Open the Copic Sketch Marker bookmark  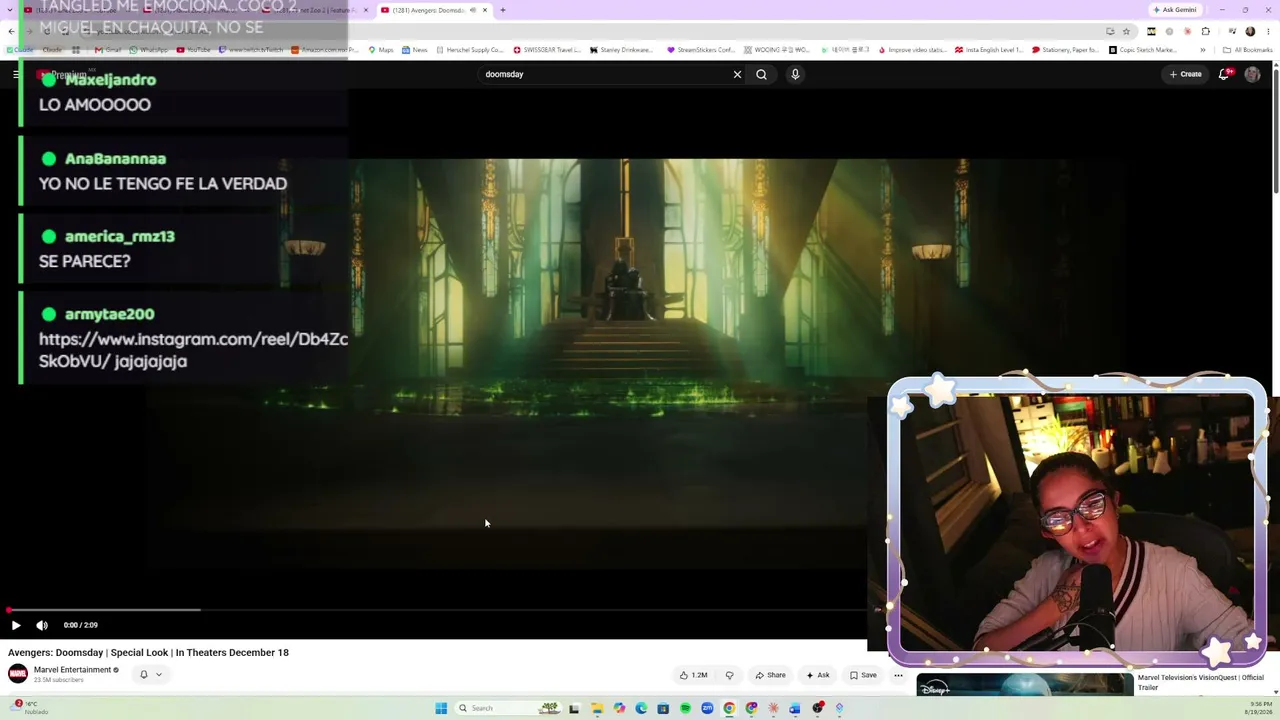1141,50
